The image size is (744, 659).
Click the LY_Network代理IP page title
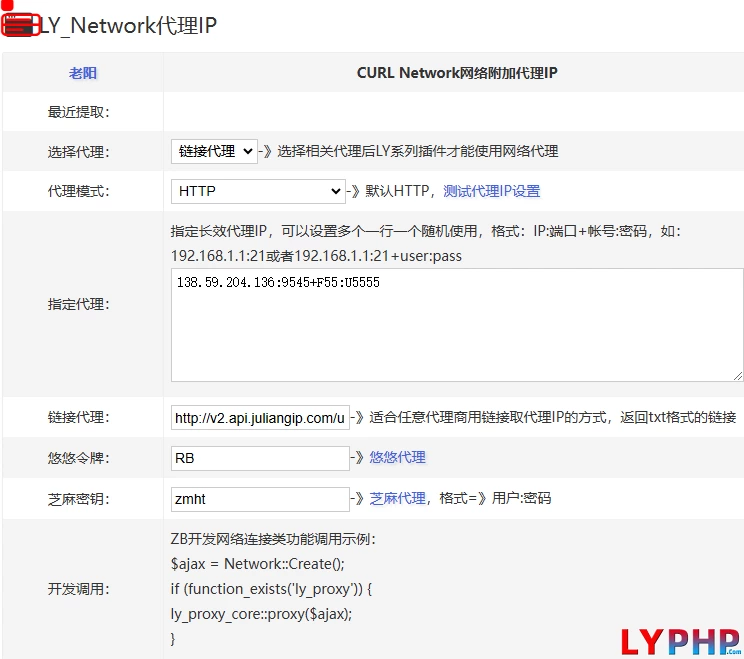(x=128, y=26)
